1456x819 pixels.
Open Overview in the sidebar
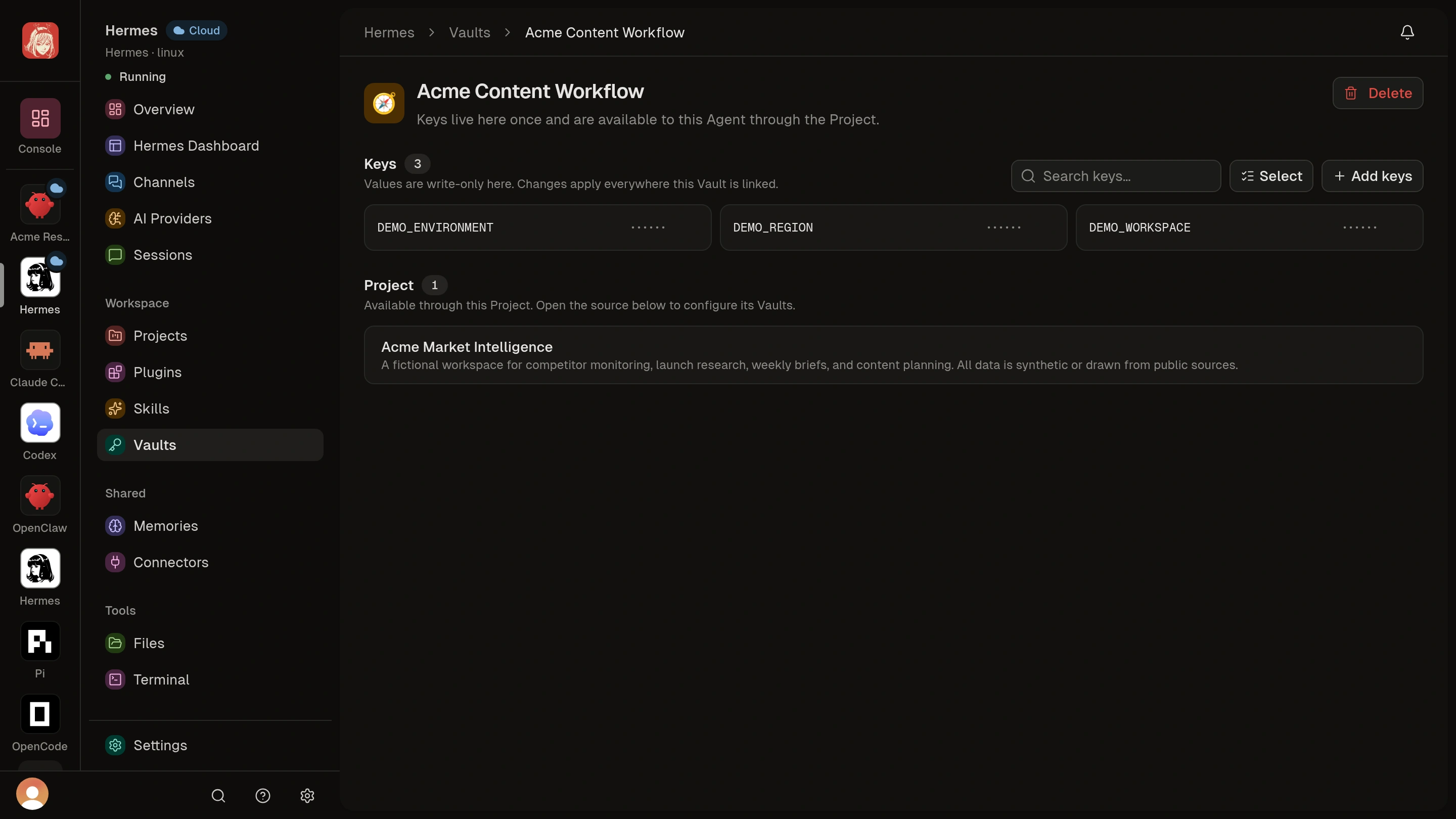click(210, 110)
